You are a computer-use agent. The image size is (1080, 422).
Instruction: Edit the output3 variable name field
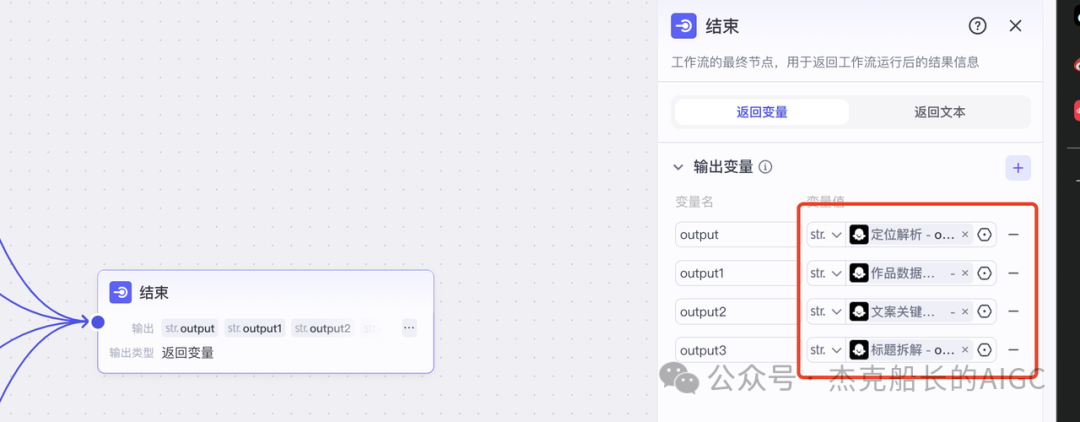click(x=736, y=350)
